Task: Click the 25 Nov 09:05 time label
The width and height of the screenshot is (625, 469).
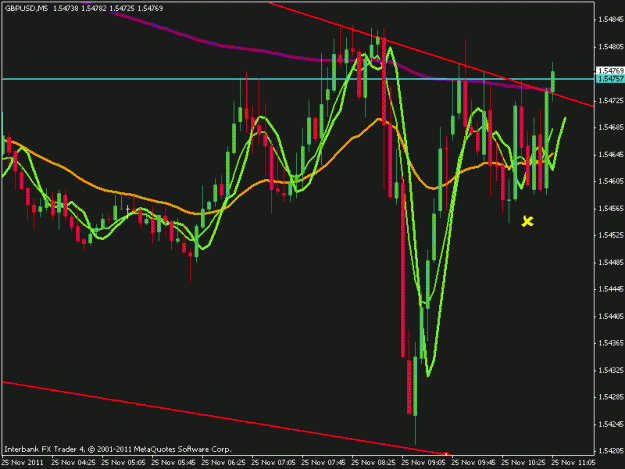Action: (x=424, y=463)
